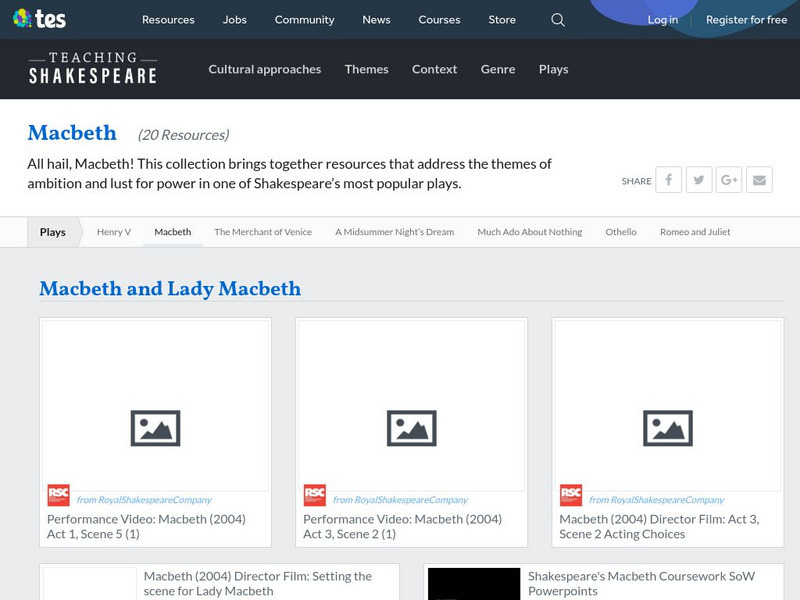Click RSC badge on Act 1 Scene 5 card
The width and height of the screenshot is (800, 600).
coord(58,495)
